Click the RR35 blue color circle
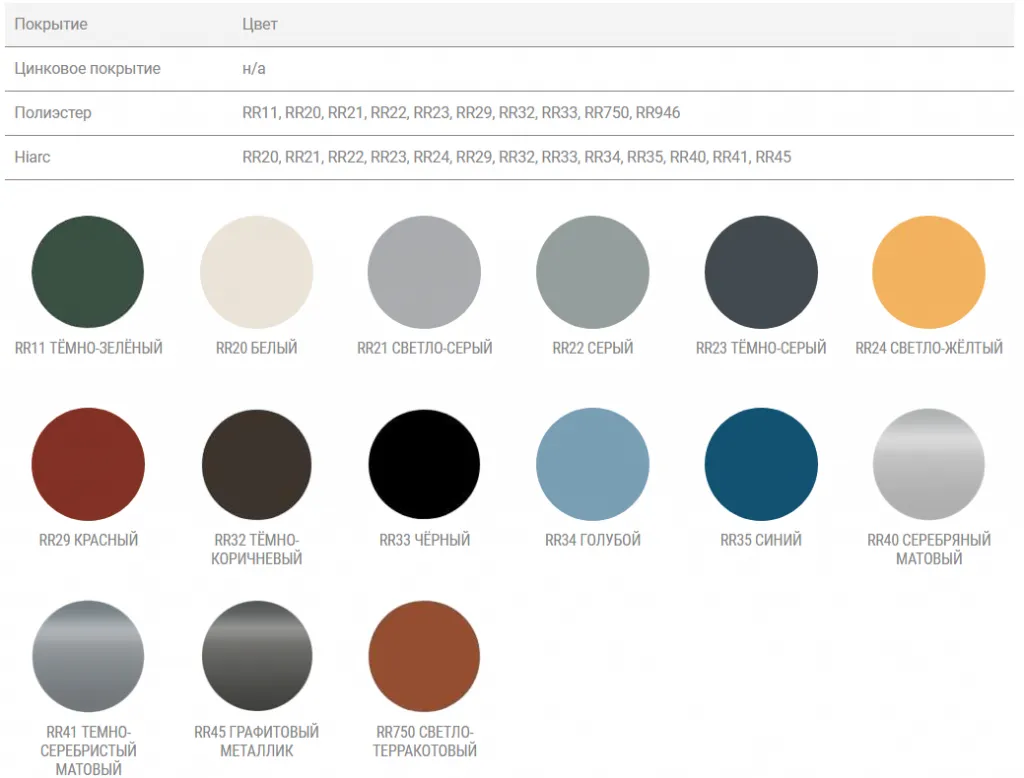This screenshot has width=1024, height=778. click(761, 464)
